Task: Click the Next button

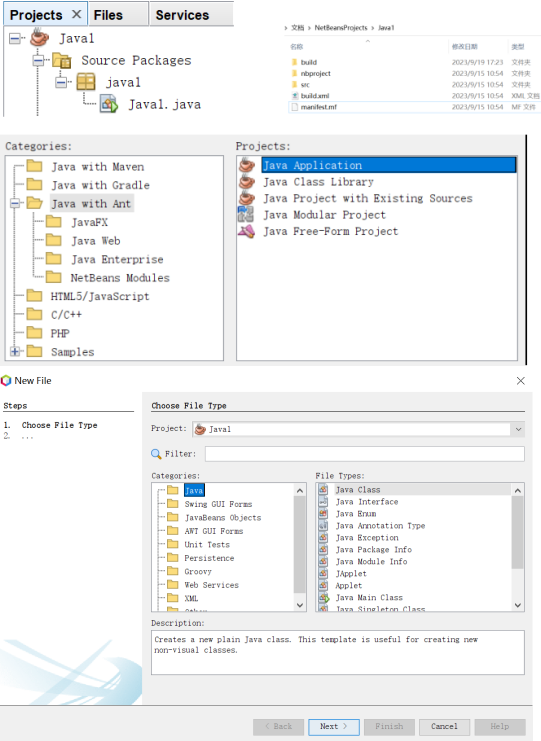Action: click(334, 726)
